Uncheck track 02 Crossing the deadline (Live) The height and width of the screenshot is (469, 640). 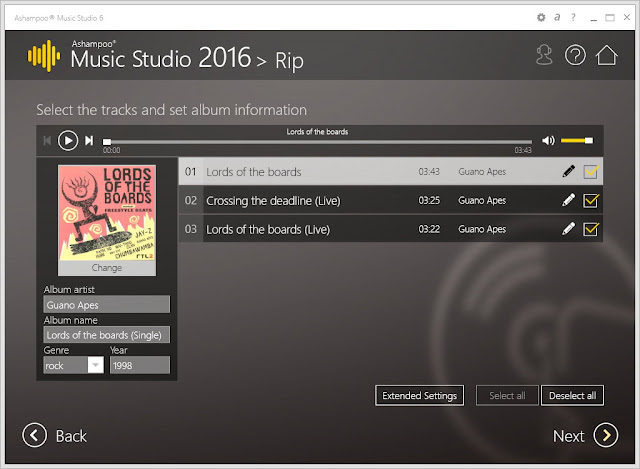(591, 200)
